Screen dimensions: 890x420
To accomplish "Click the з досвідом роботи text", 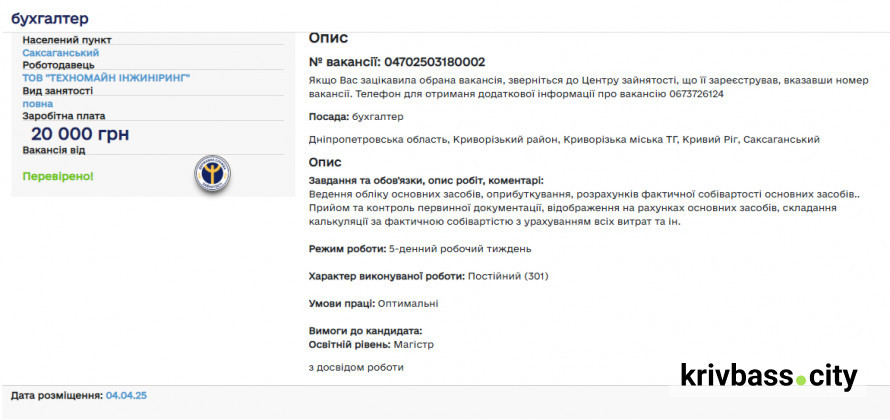I will [356, 368].
